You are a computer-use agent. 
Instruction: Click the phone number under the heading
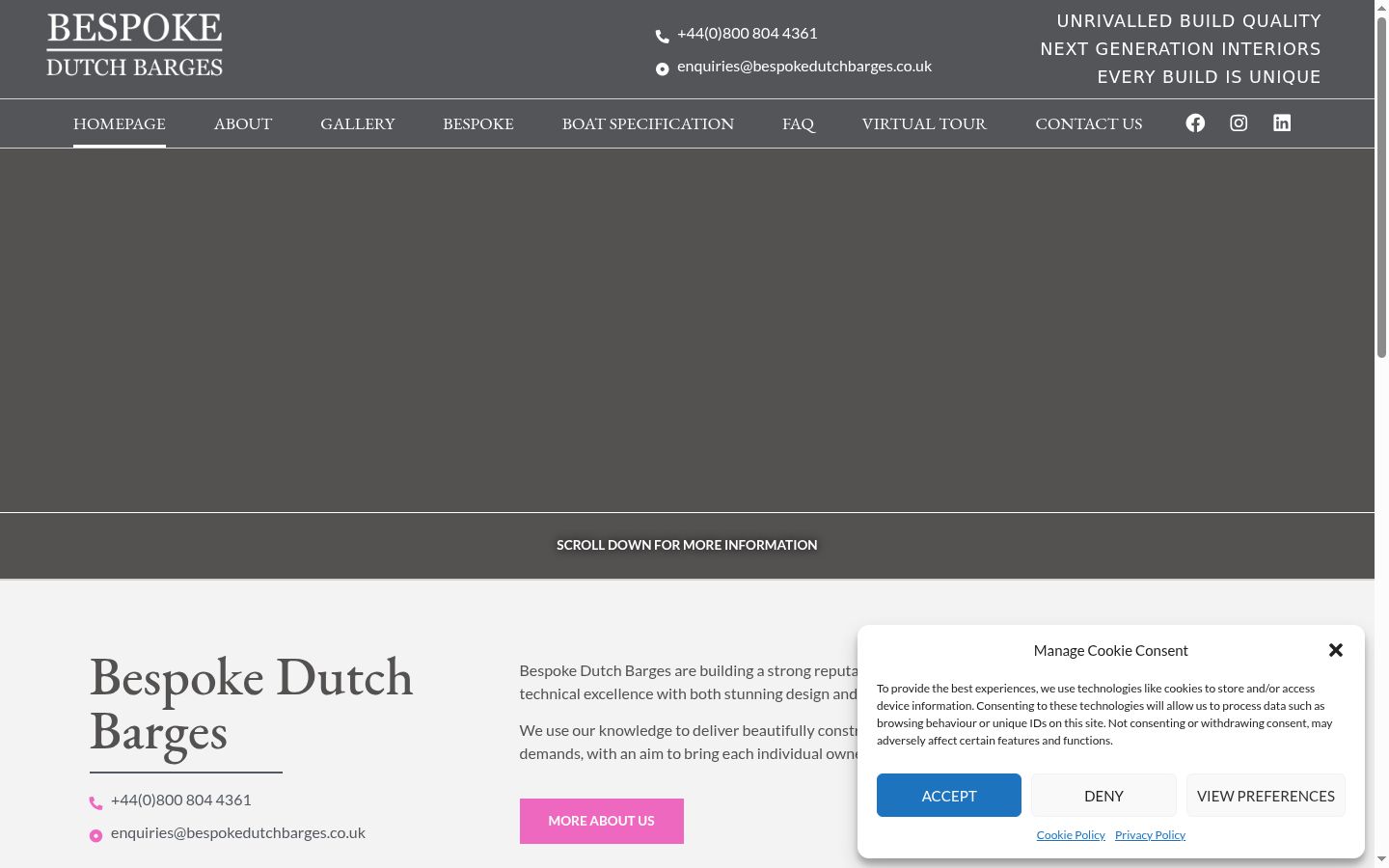tap(181, 800)
